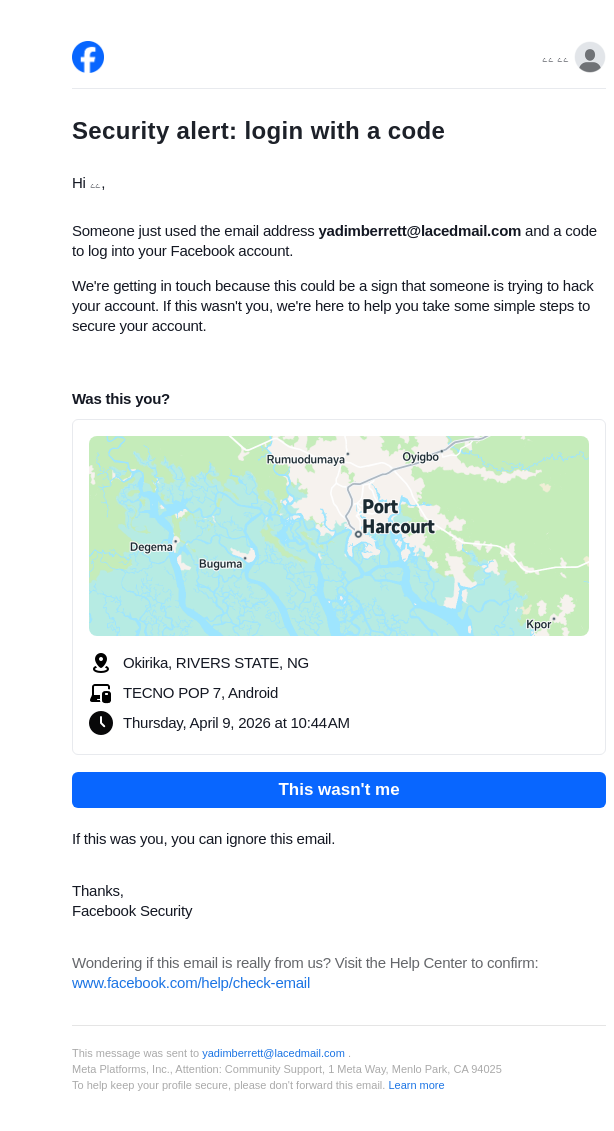The height and width of the screenshot is (1131, 614).
Task: Click the Thursday, April 9, 2026 login time
Action: coord(236,723)
